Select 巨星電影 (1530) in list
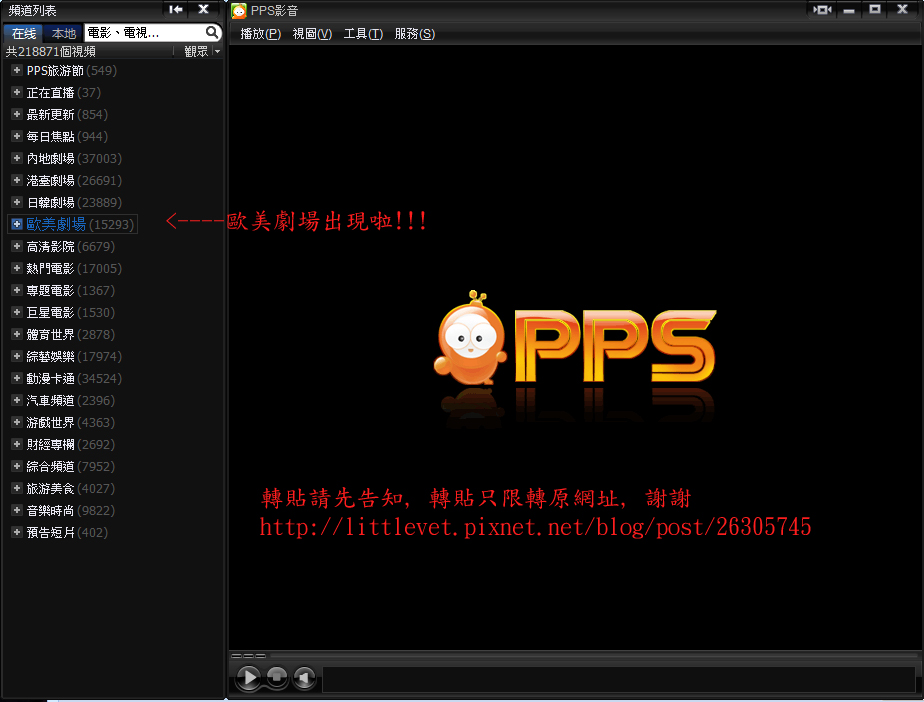Screen dimensions: 924x702 (x=71, y=312)
